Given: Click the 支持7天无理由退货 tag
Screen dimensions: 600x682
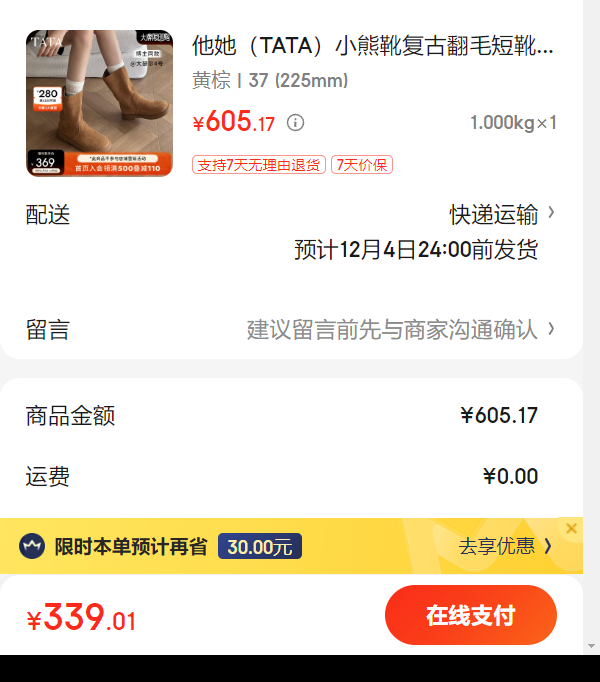Looking at the screenshot, I should (x=259, y=165).
